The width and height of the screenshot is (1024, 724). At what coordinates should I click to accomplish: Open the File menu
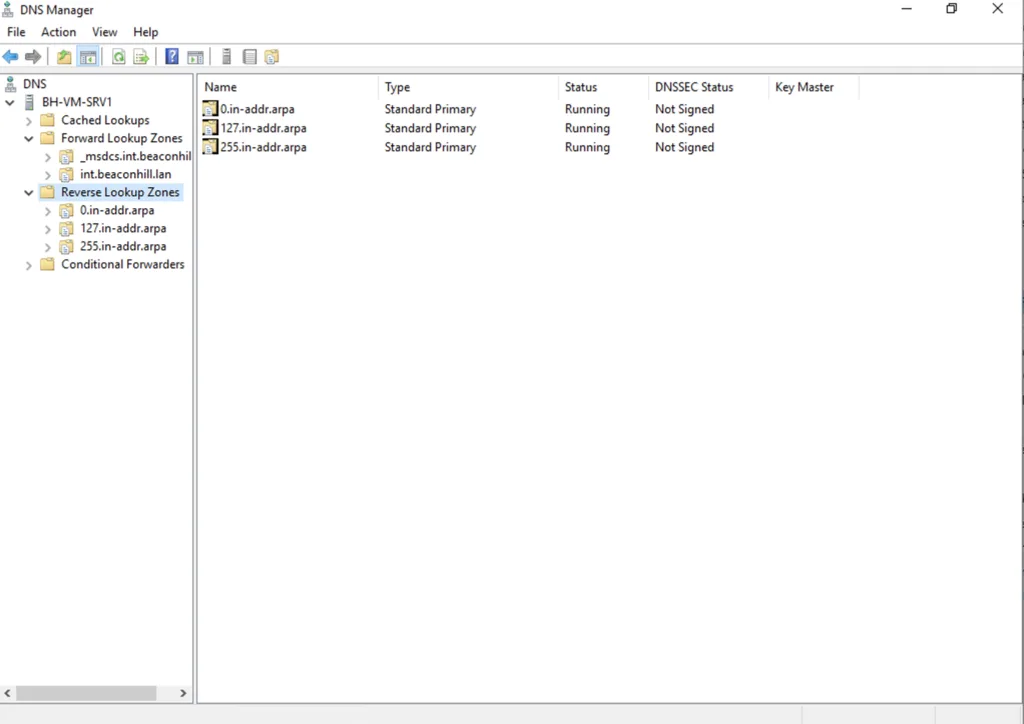click(16, 32)
